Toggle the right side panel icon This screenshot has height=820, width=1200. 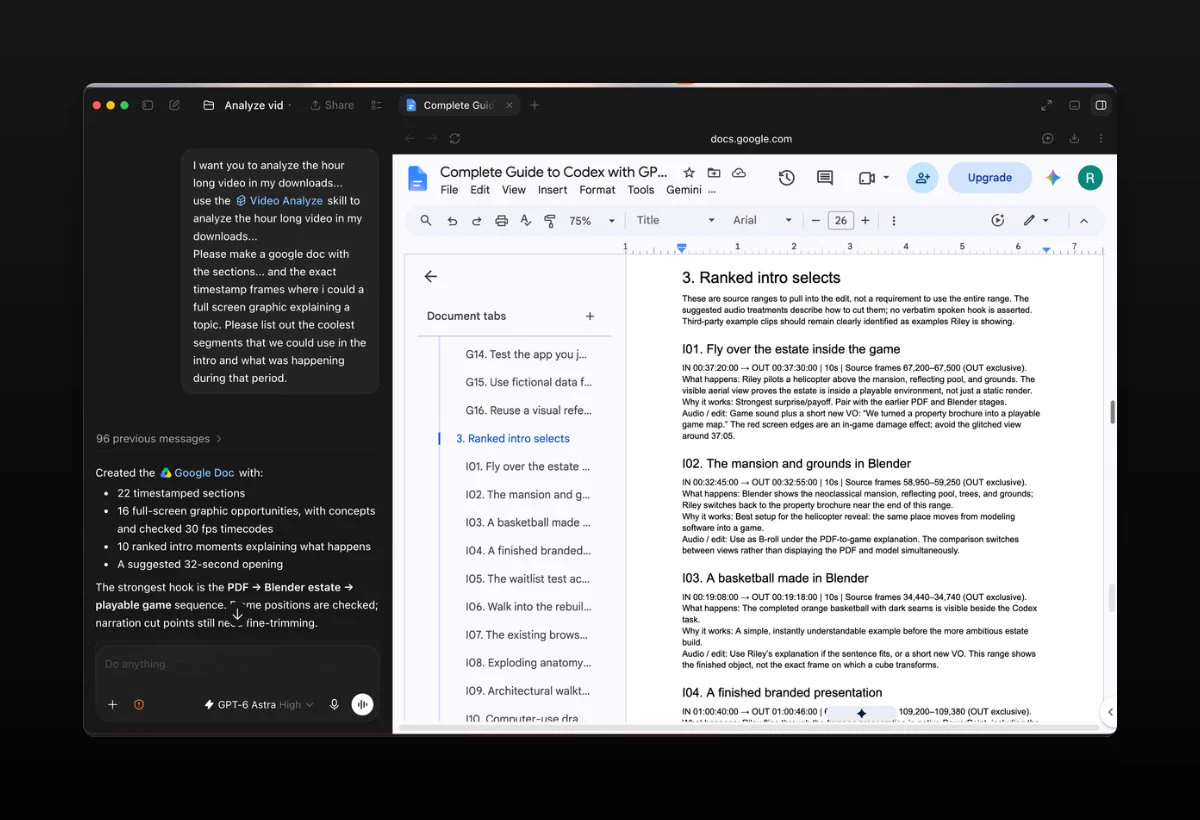(x=1101, y=105)
